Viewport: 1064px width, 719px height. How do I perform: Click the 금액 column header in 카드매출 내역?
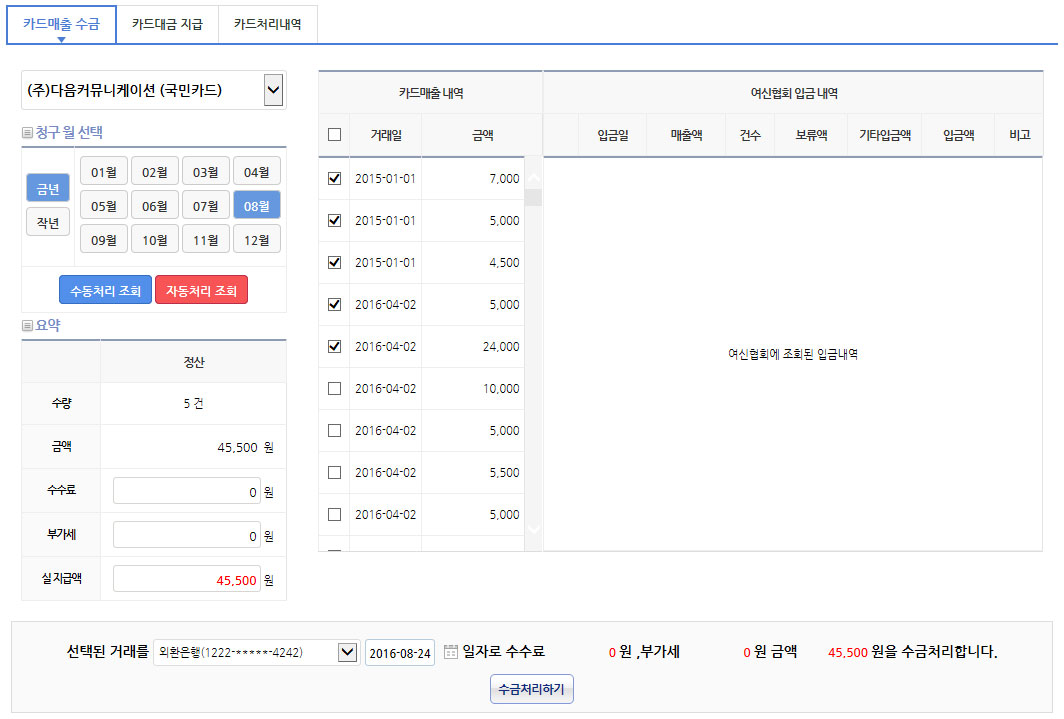pyautogui.click(x=482, y=135)
